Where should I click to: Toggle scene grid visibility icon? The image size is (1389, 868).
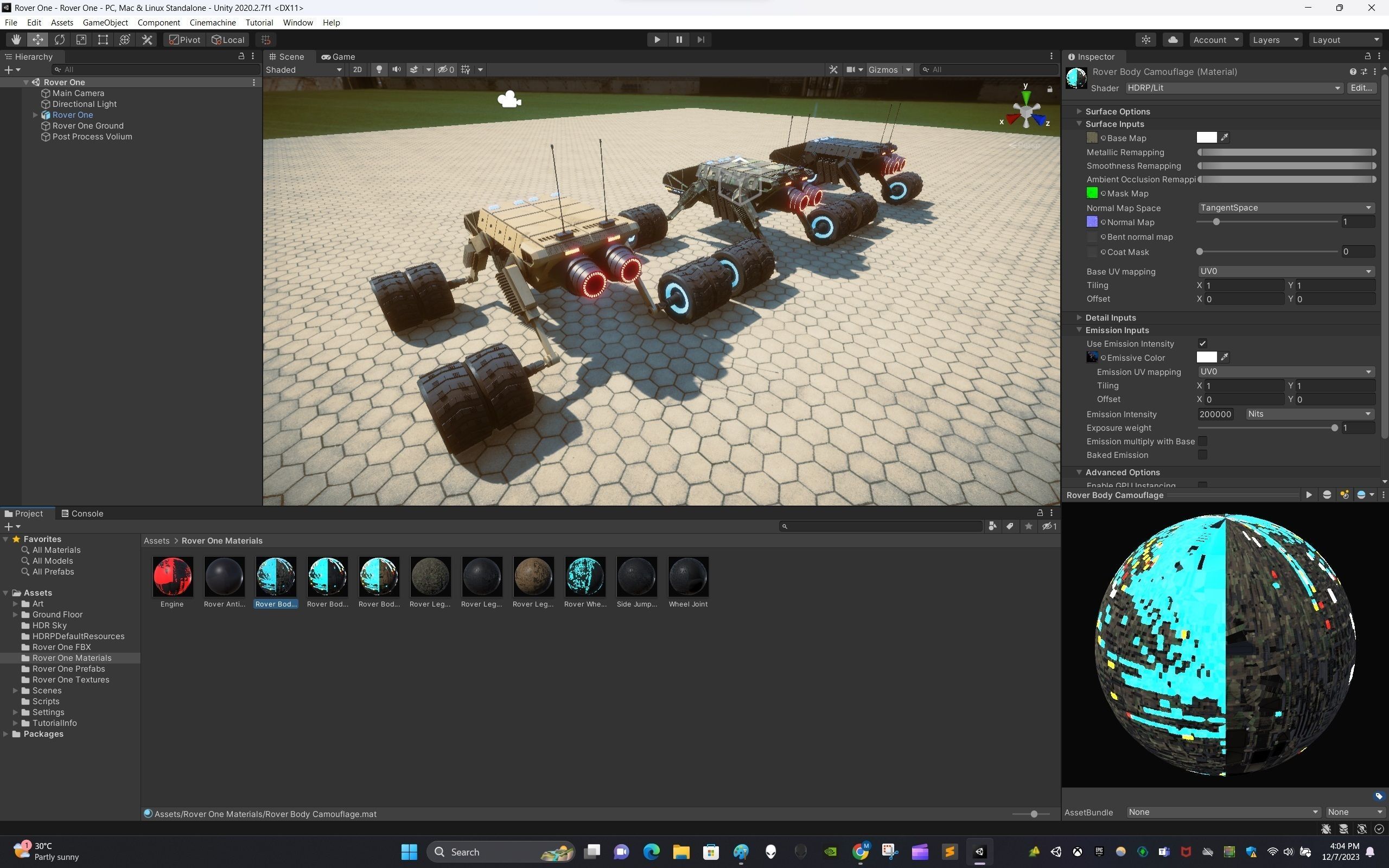(466, 69)
